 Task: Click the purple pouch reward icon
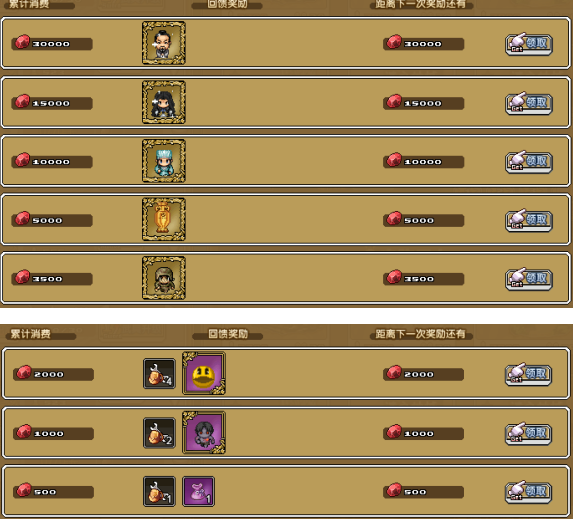pos(198,491)
